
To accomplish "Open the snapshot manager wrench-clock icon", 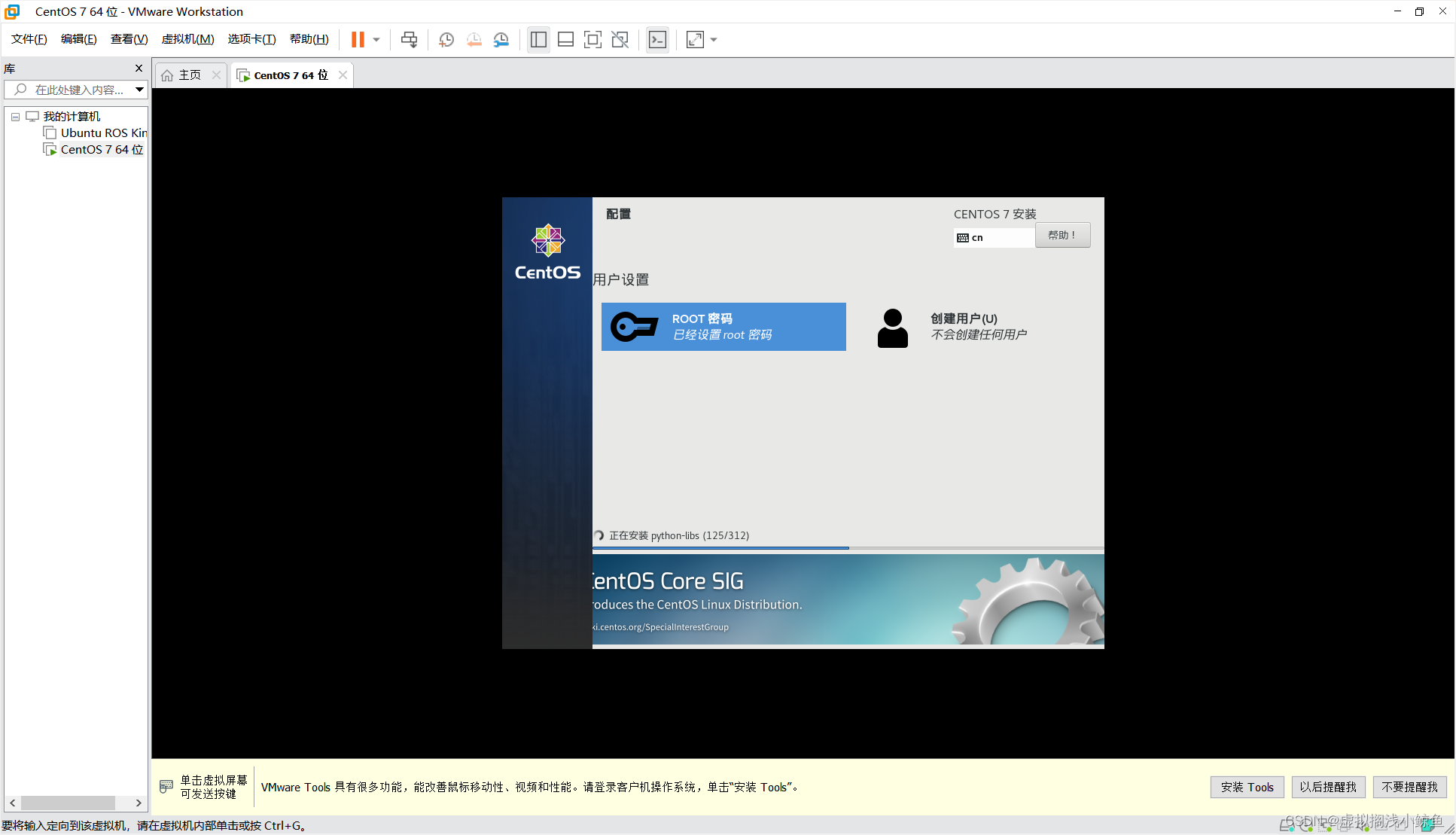I will click(501, 40).
